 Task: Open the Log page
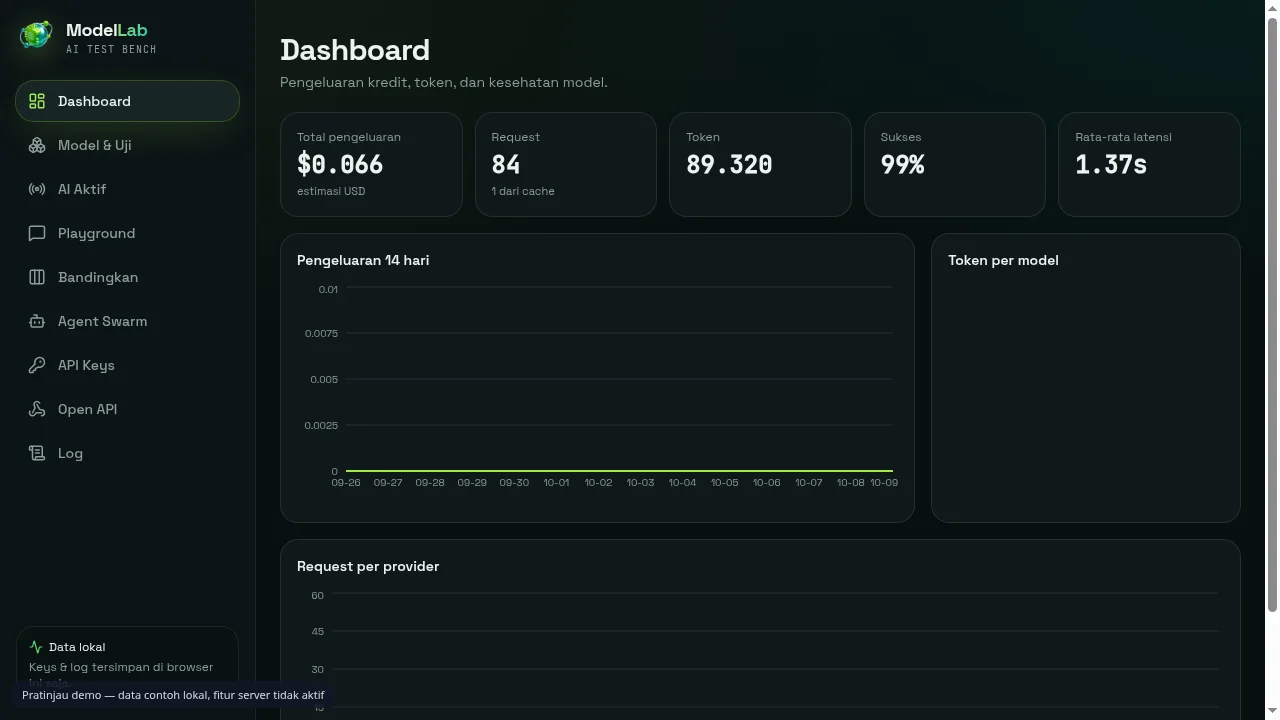127,453
